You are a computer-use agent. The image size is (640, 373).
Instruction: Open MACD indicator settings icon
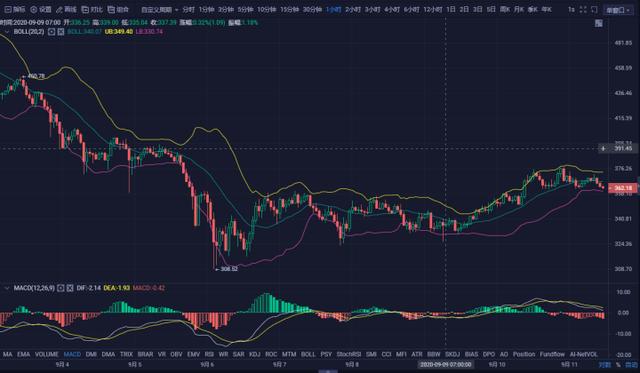click(60, 288)
